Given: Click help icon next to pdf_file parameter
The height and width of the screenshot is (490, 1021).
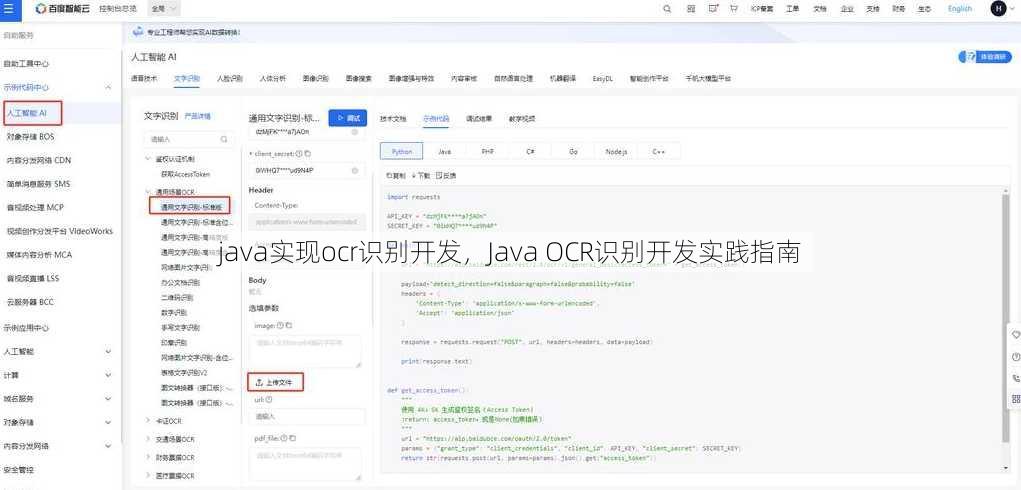Looking at the screenshot, I should [285, 439].
